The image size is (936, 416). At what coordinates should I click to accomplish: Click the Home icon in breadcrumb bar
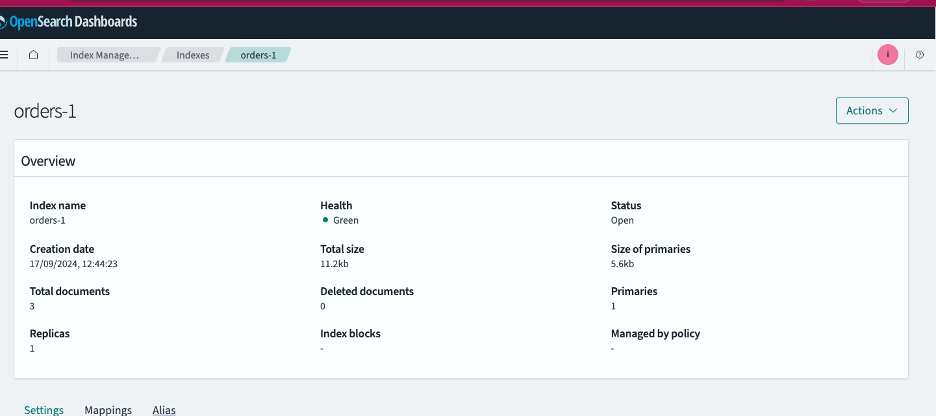tap(33, 55)
